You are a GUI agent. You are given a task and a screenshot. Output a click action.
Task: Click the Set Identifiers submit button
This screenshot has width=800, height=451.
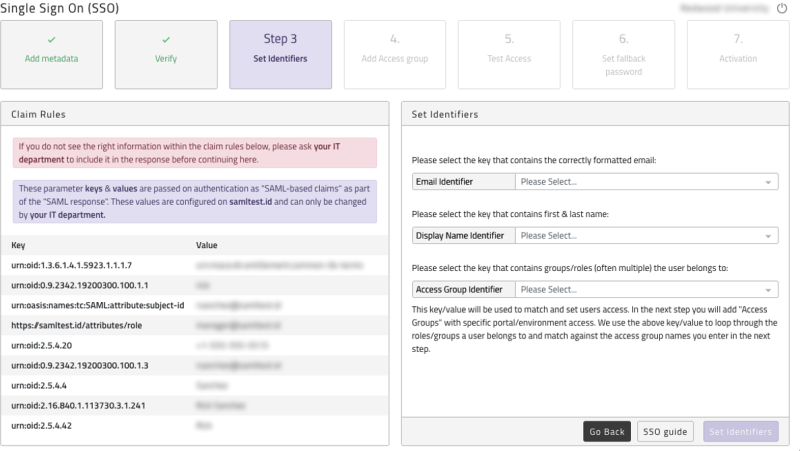[x=740, y=432]
